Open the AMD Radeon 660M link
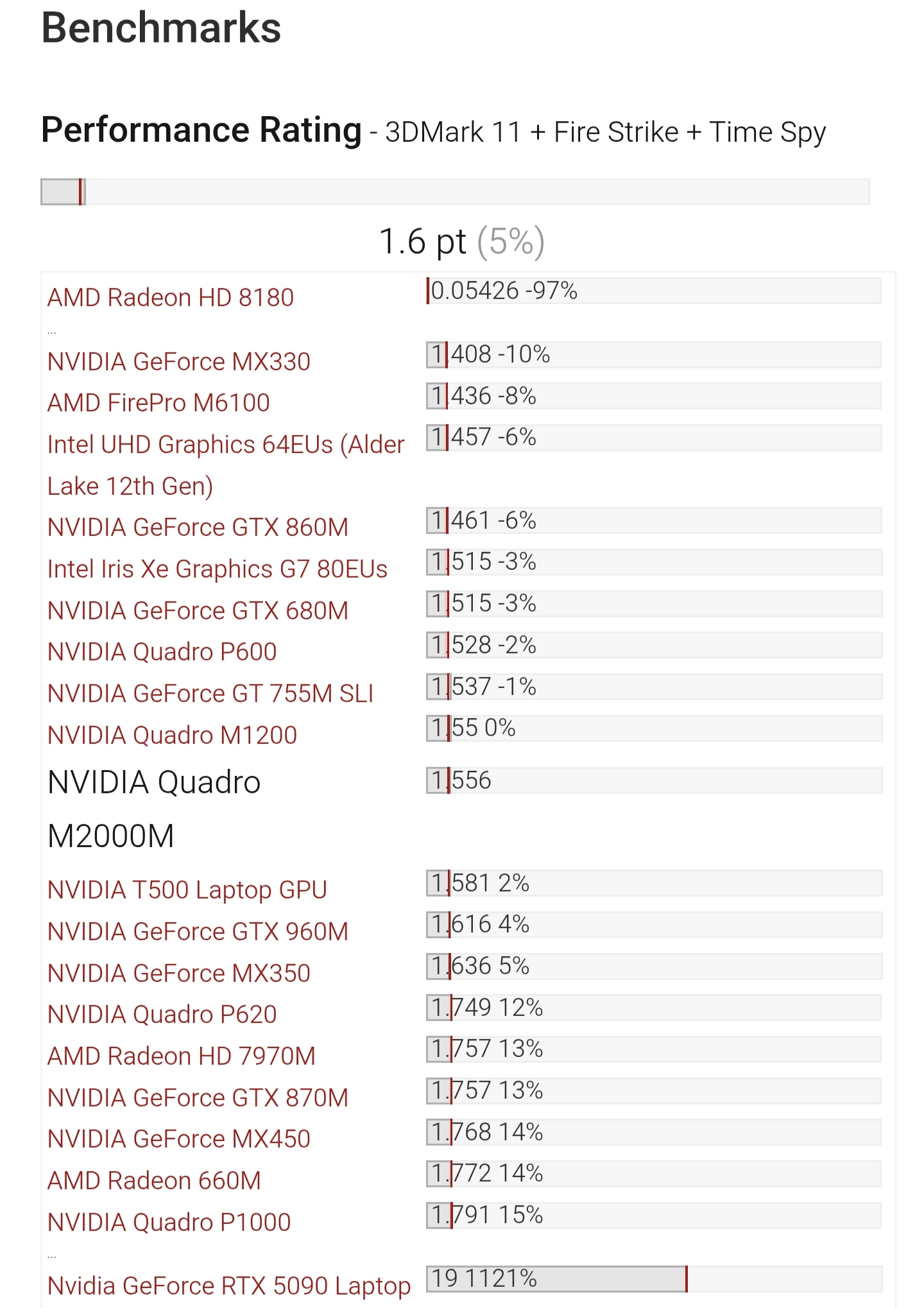This screenshot has height=1308, width=924. click(154, 1181)
